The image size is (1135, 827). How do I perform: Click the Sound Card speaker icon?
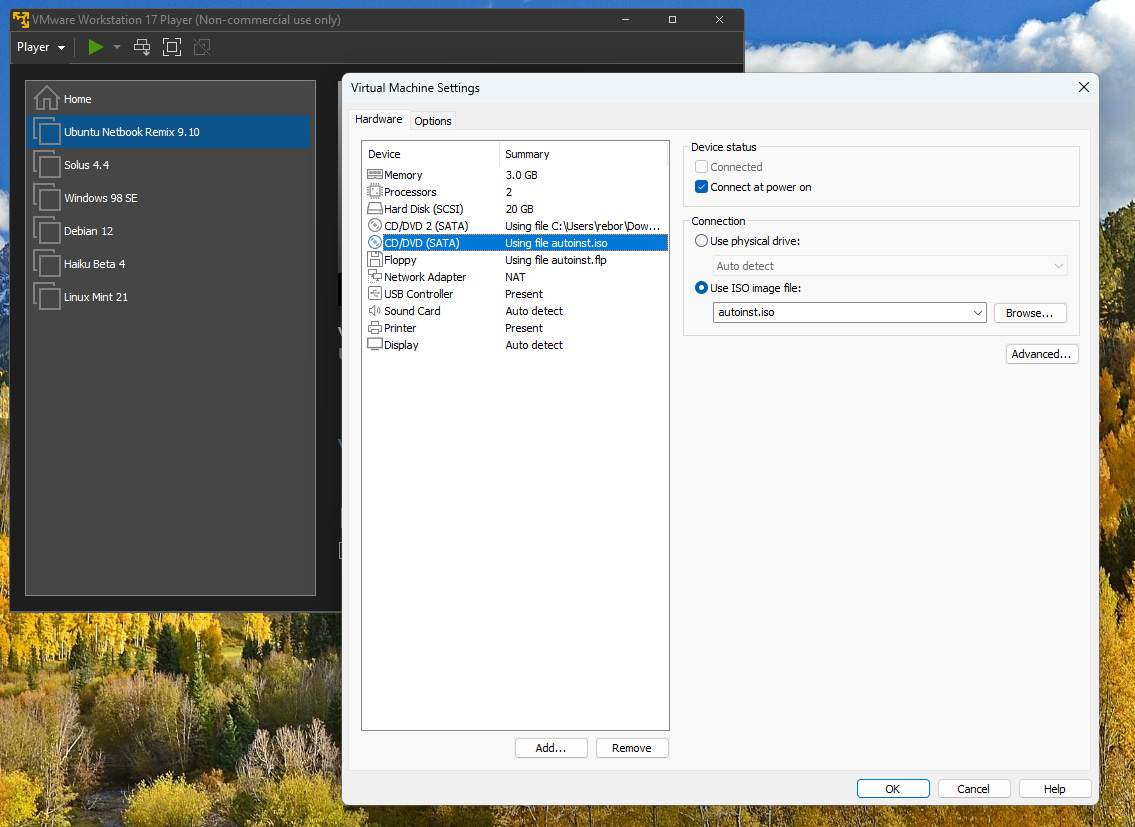(x=374, y=311)
